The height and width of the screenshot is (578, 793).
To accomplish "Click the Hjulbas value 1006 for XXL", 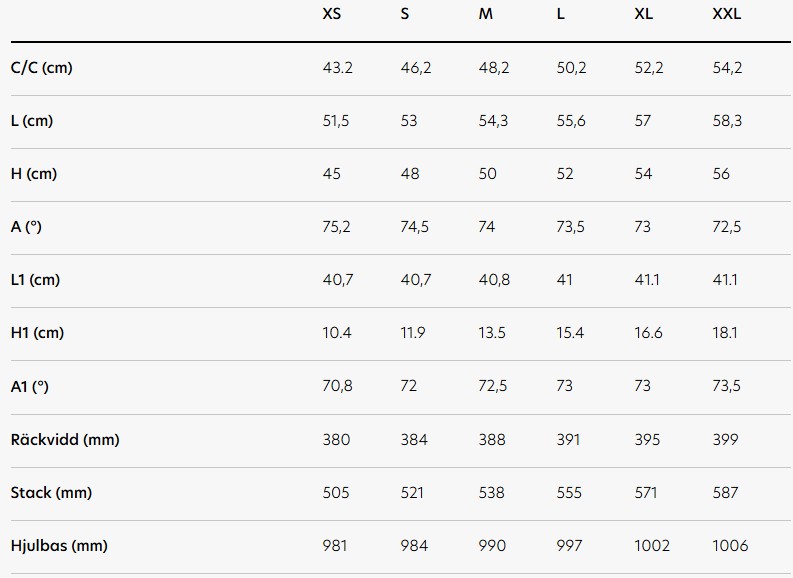I will (730, 546).
